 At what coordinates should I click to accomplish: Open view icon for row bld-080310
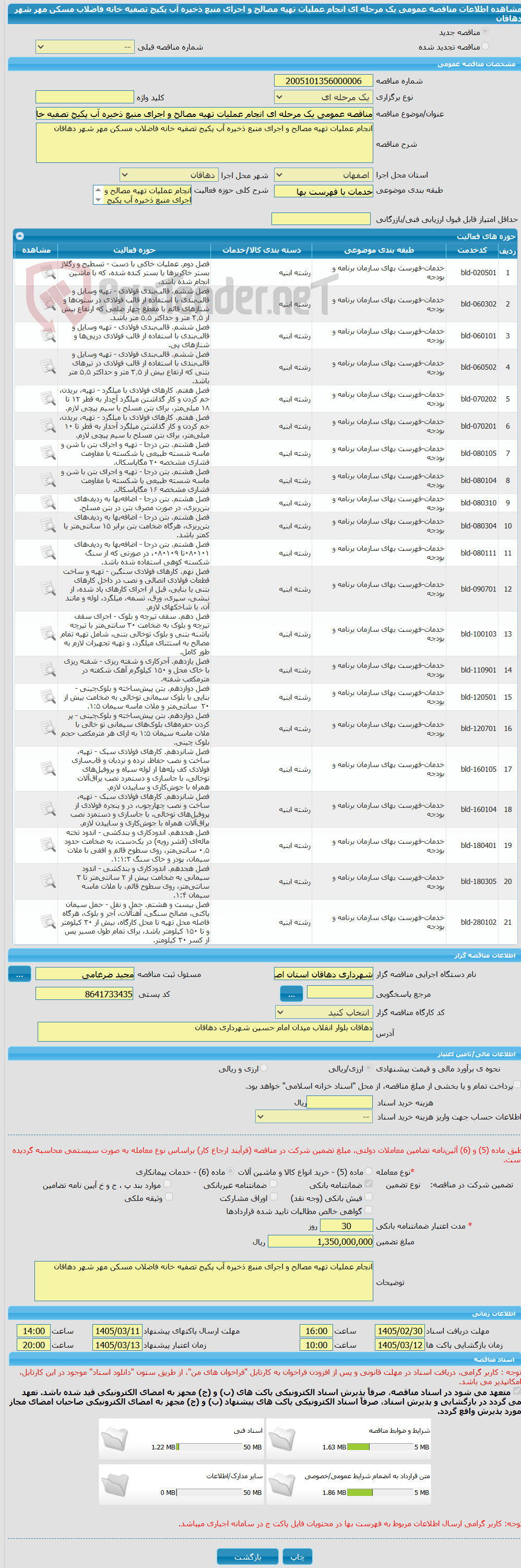tap(48, 503)
